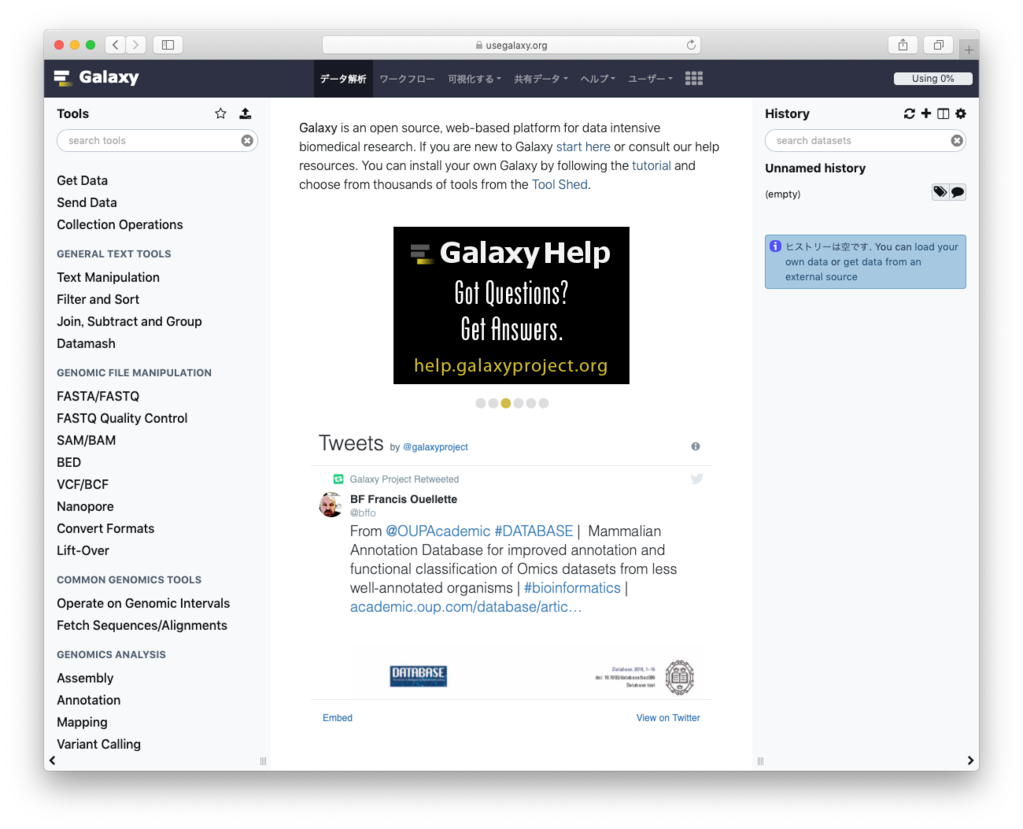
Task: Collapse the History panel right arrow
Action: tap(970, 761)
